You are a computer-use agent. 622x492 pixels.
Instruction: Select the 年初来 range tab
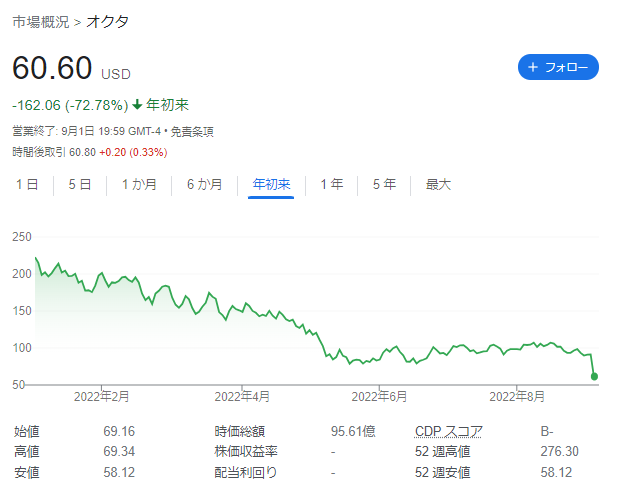[271, 184]
